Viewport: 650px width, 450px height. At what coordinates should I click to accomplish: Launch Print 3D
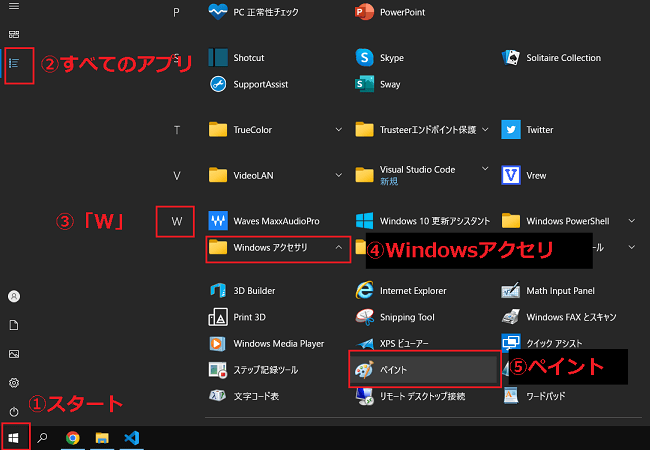tap(237, 317)
